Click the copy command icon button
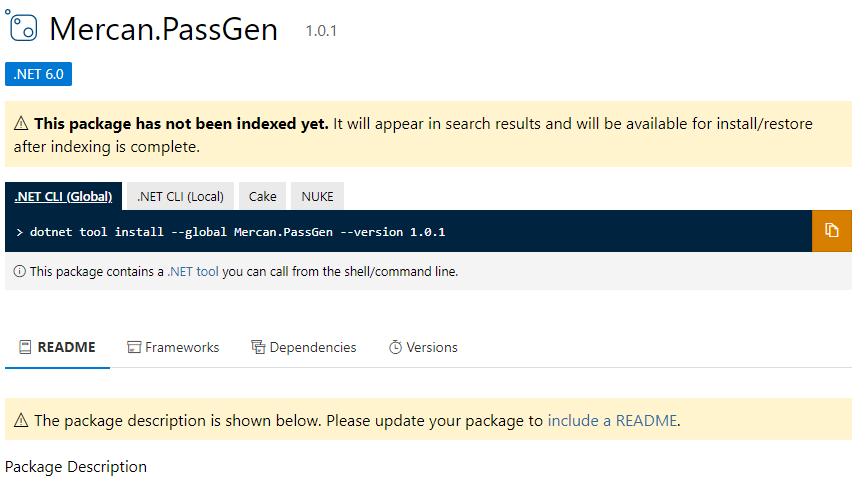861x486 pixels. 831,231
